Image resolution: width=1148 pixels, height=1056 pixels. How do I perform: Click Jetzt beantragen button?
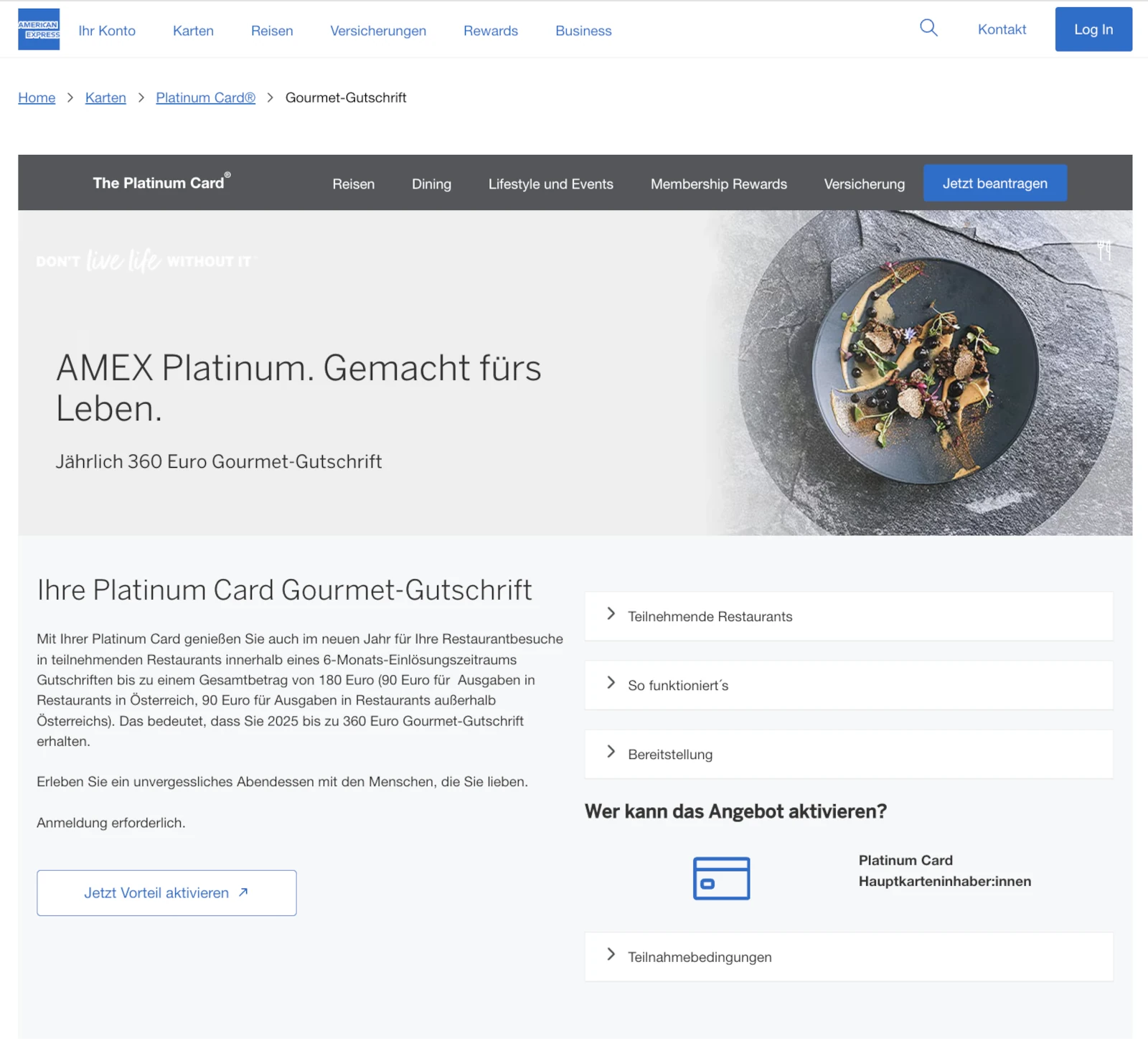(x=994, y=183)
